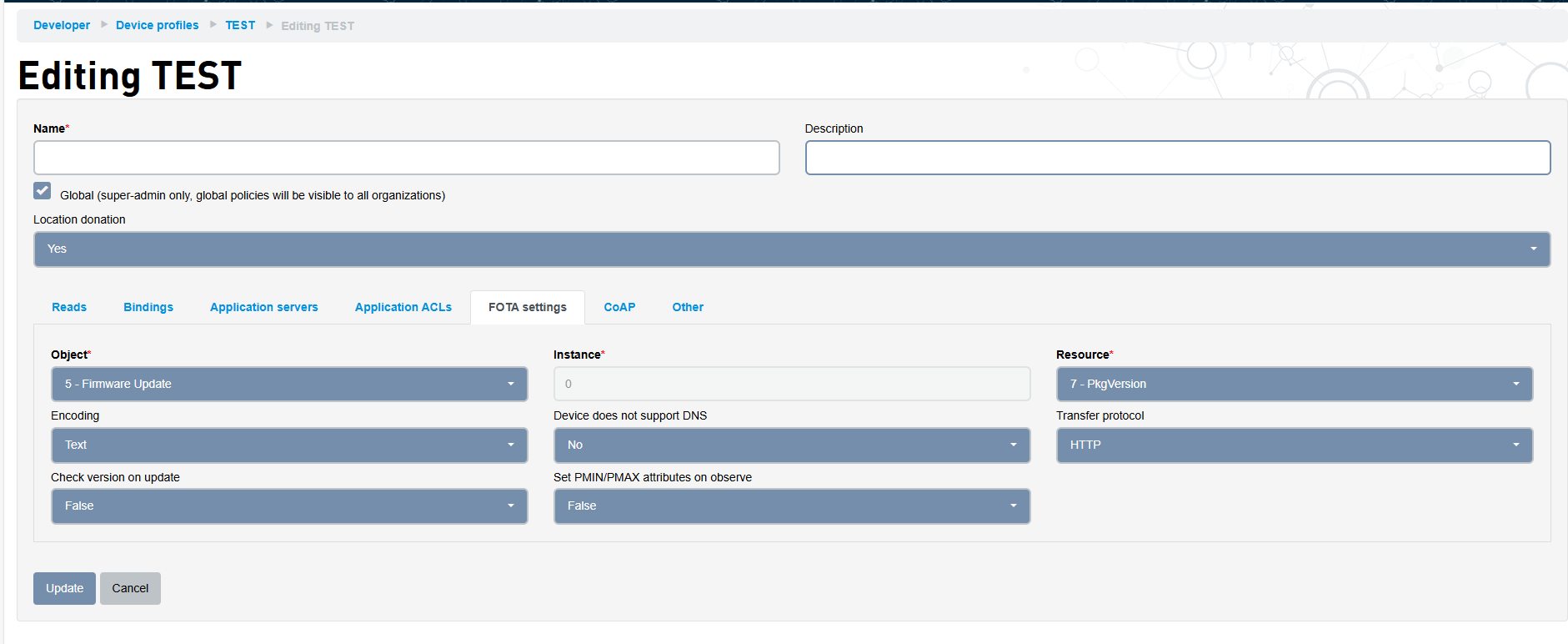Expand the Object dropdown showing Firmware Update

point(288,385)
